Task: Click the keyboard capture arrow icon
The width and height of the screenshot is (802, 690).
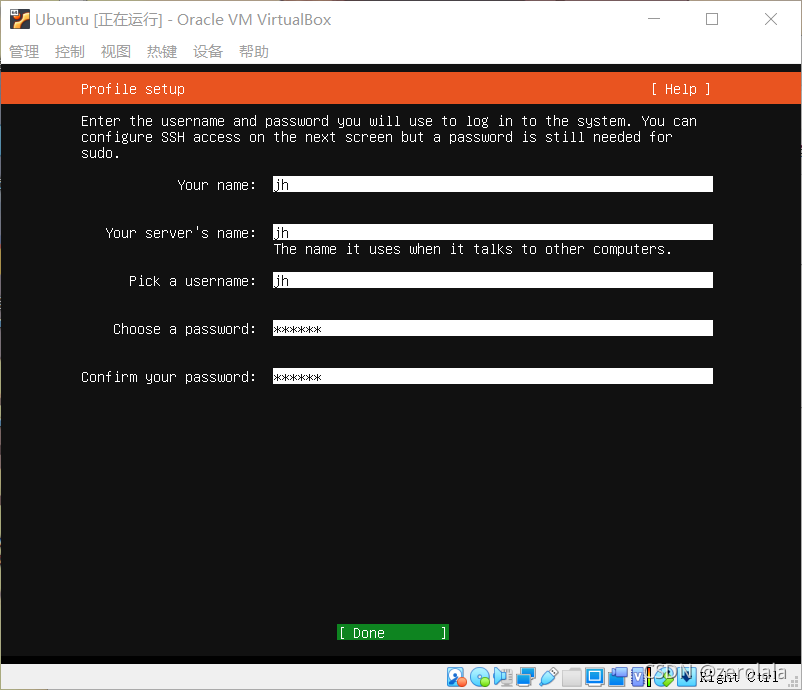Action: tap(687, 677)
